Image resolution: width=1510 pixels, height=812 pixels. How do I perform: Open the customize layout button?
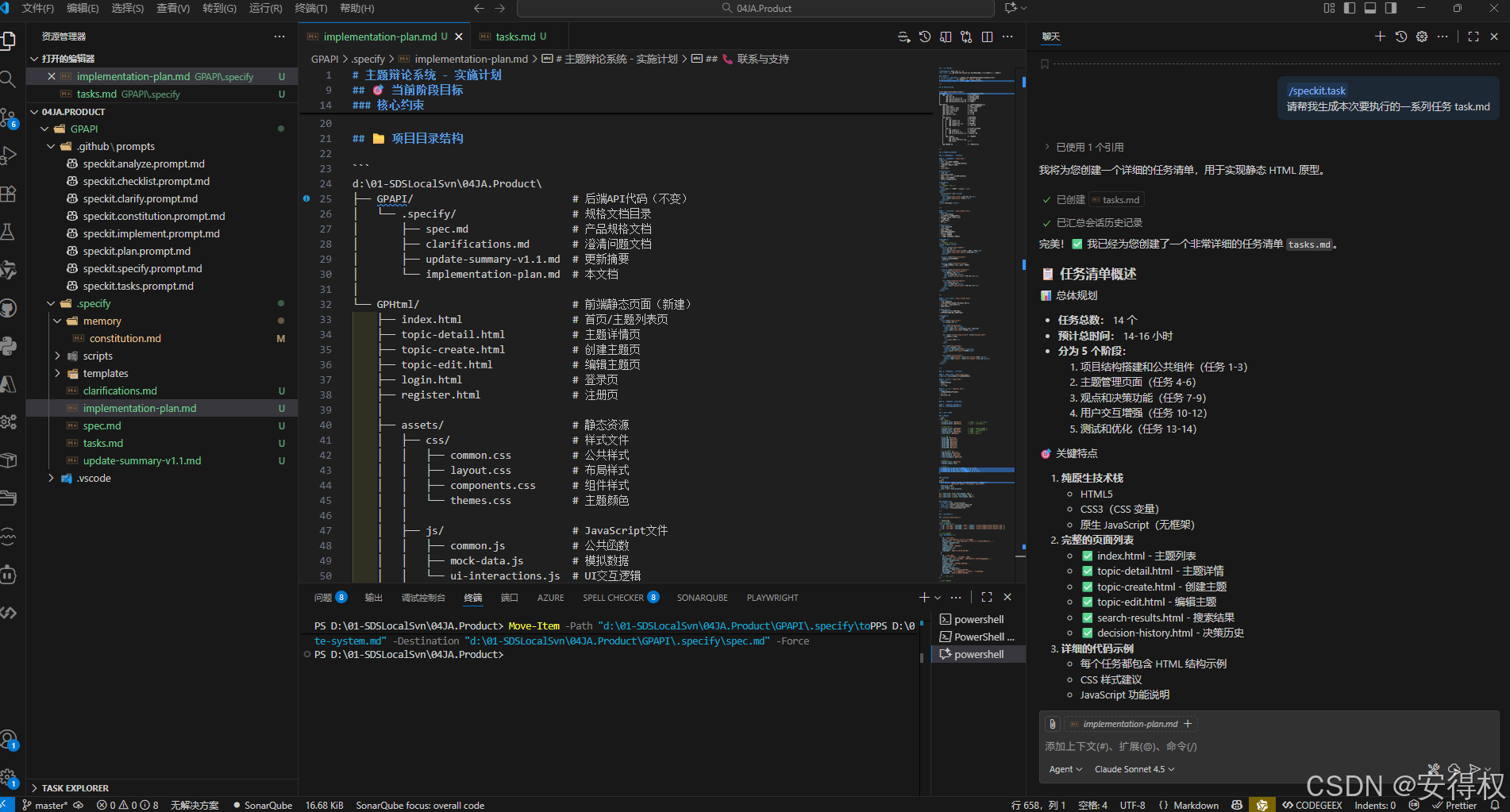(x=1329, y=8)
